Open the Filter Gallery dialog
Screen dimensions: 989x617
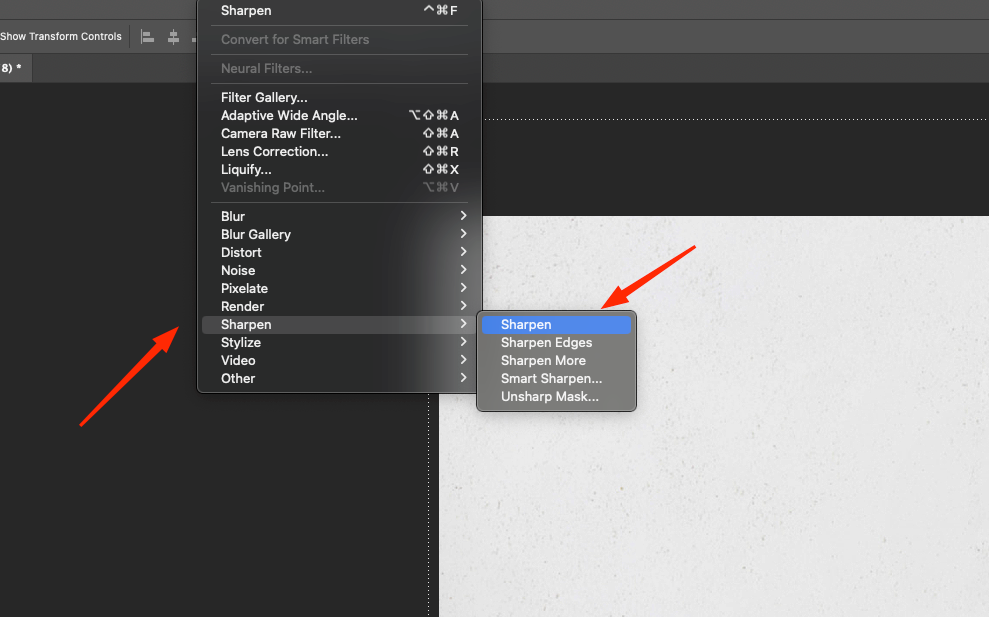tap(339, 97)
